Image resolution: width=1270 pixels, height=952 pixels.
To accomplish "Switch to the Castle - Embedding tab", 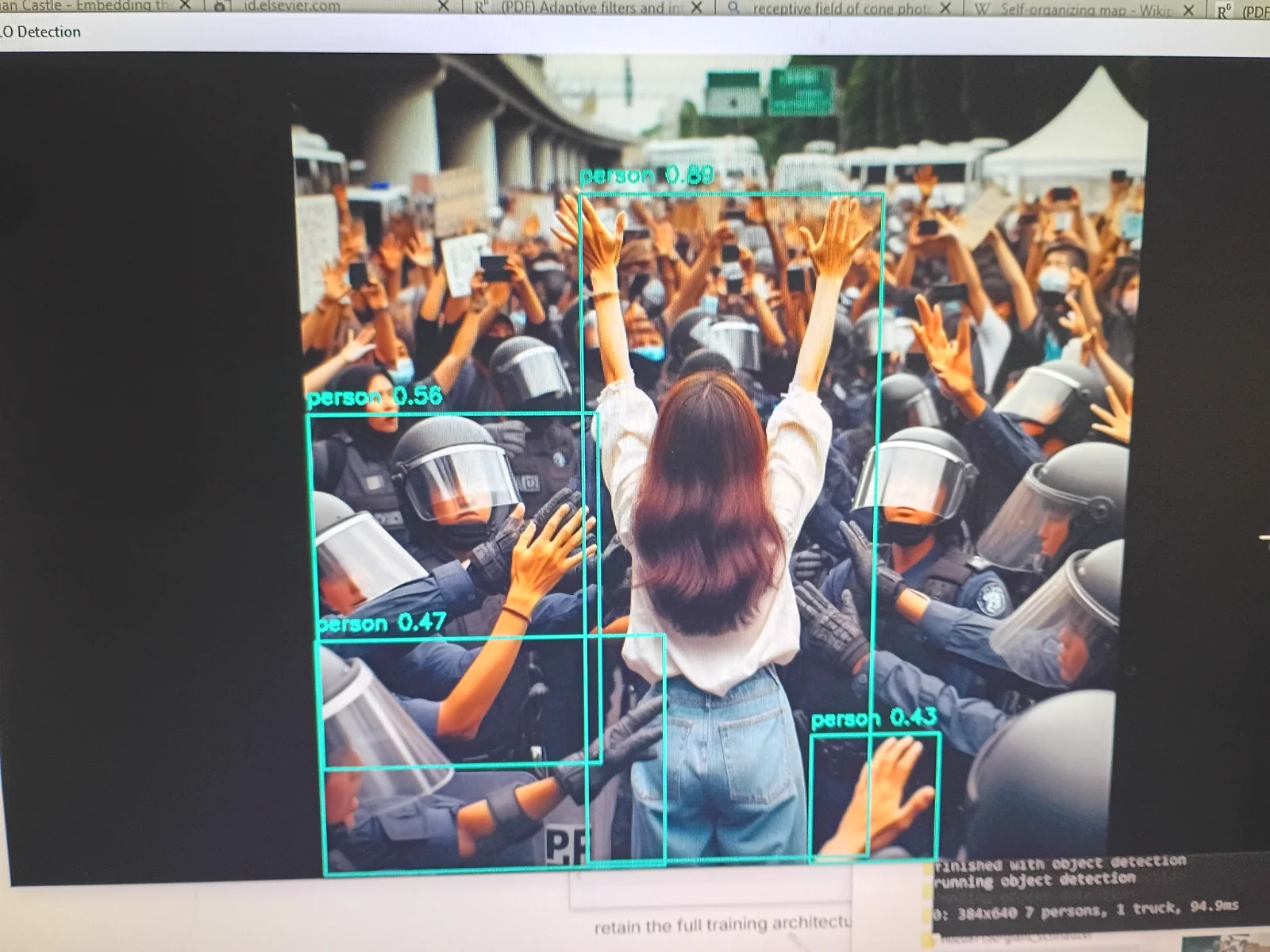I will (87, 6).
